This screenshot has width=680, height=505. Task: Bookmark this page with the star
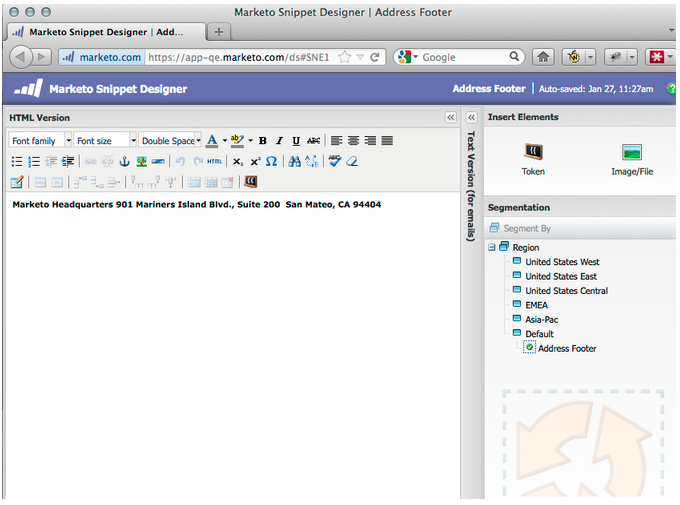tap(345, 57)
